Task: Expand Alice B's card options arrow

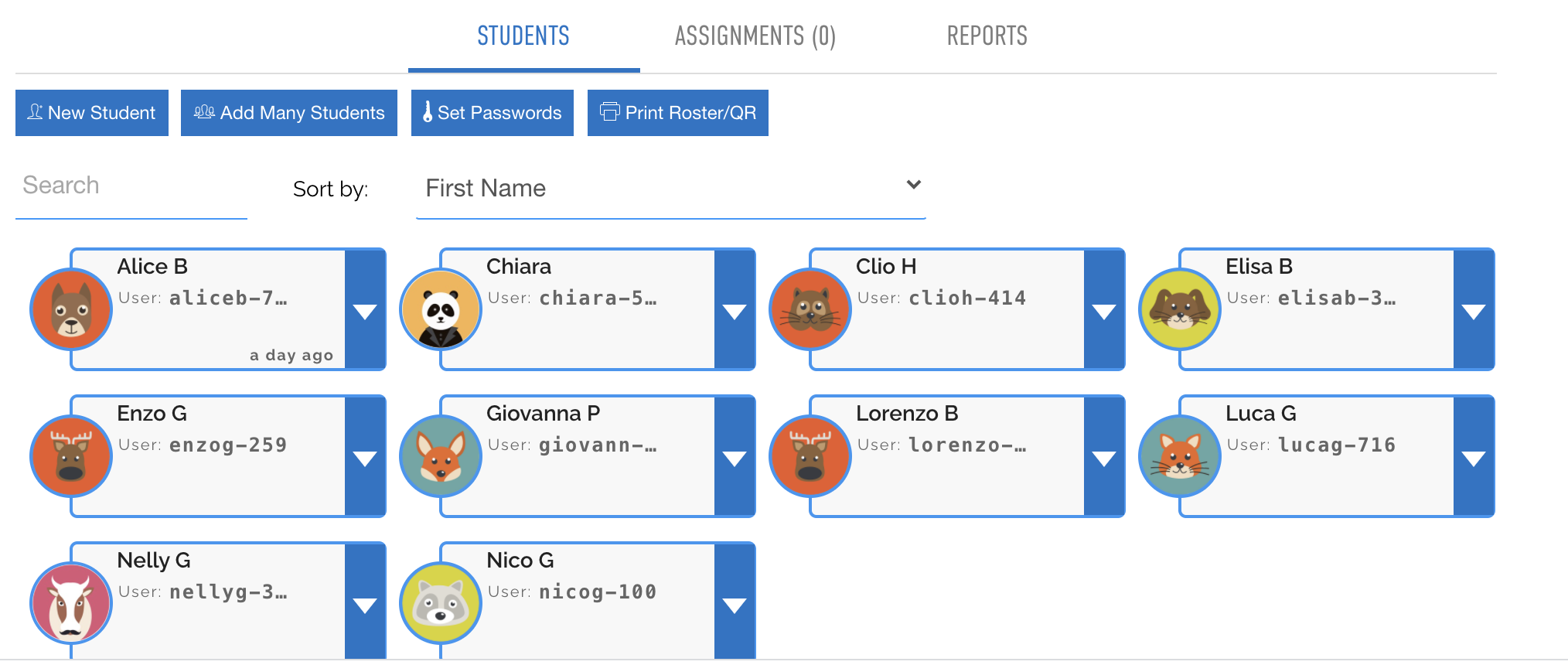Action: (365, 311)
